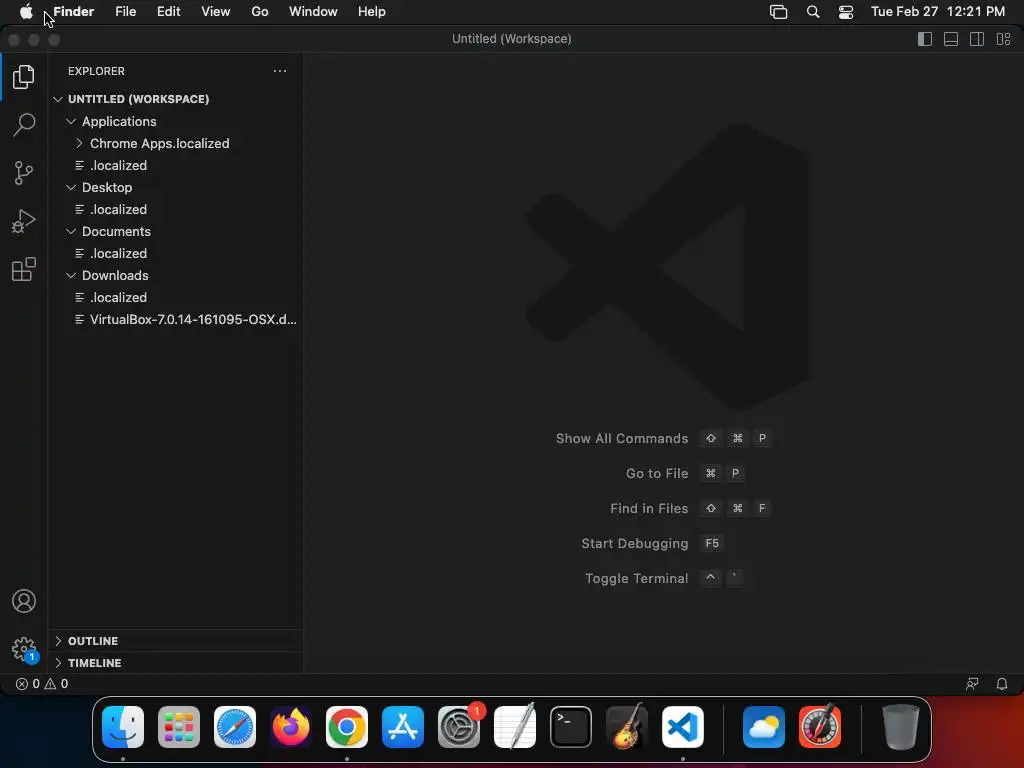
Task: Open the Run and Debug view
Action: (x=24, y=221)
